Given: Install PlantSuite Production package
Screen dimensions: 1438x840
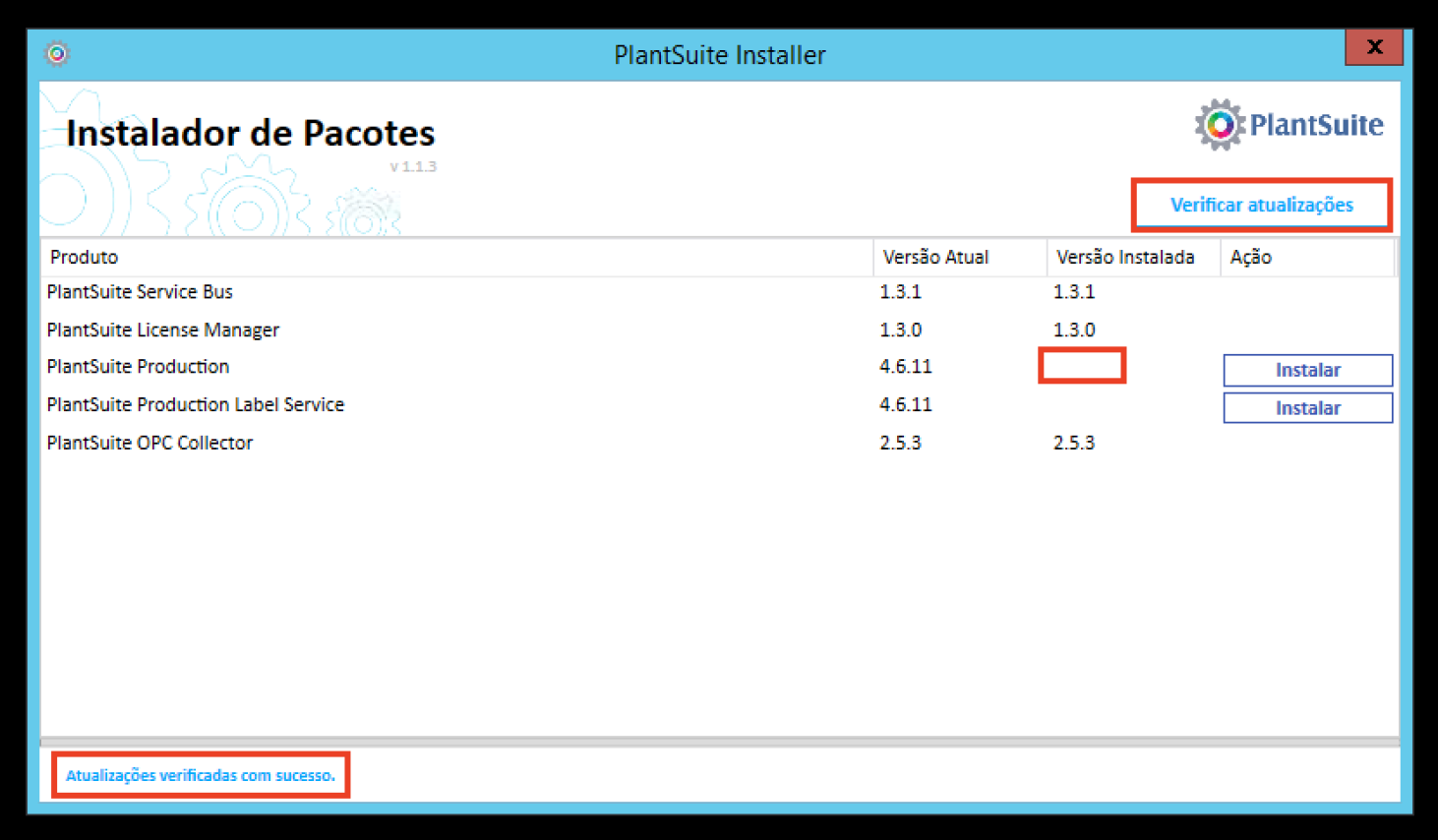Looking at the screenshot, I should pyautogui.click(x=1307, y=370).
